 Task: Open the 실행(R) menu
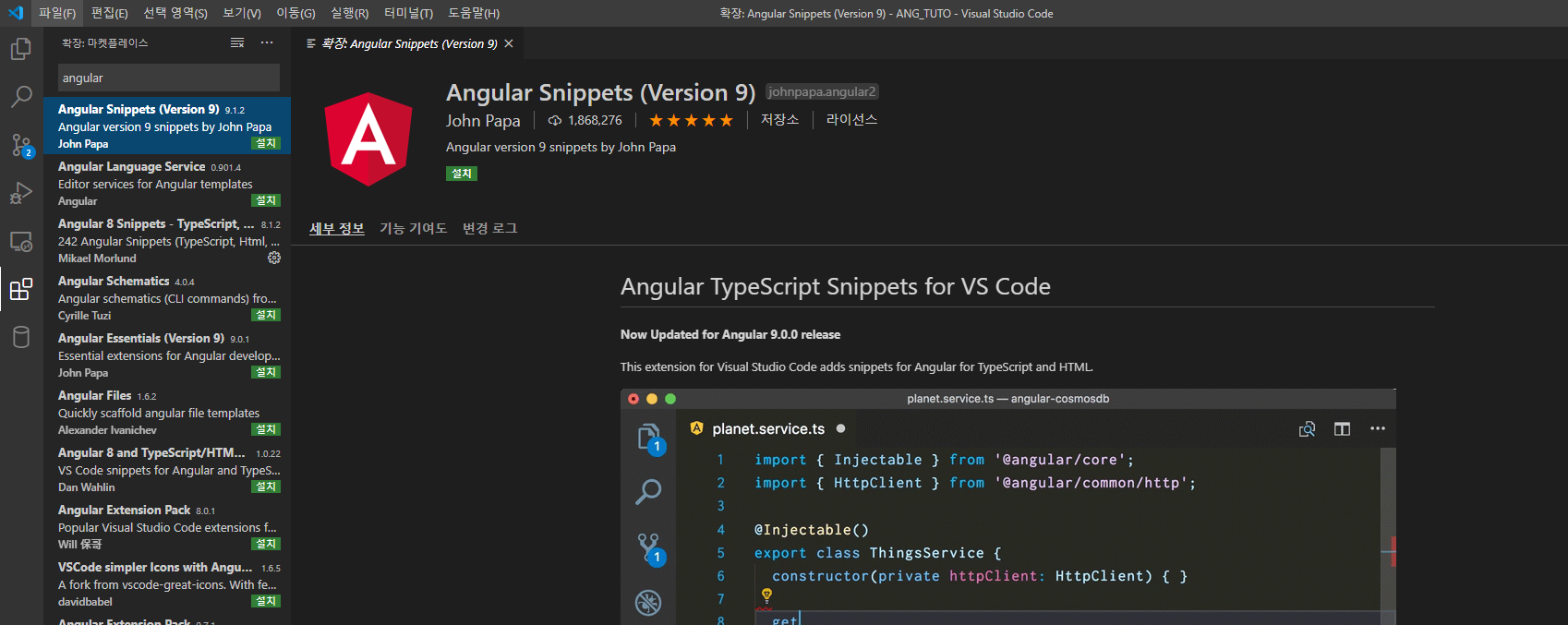pyautogui.click(x=350, y=13)
